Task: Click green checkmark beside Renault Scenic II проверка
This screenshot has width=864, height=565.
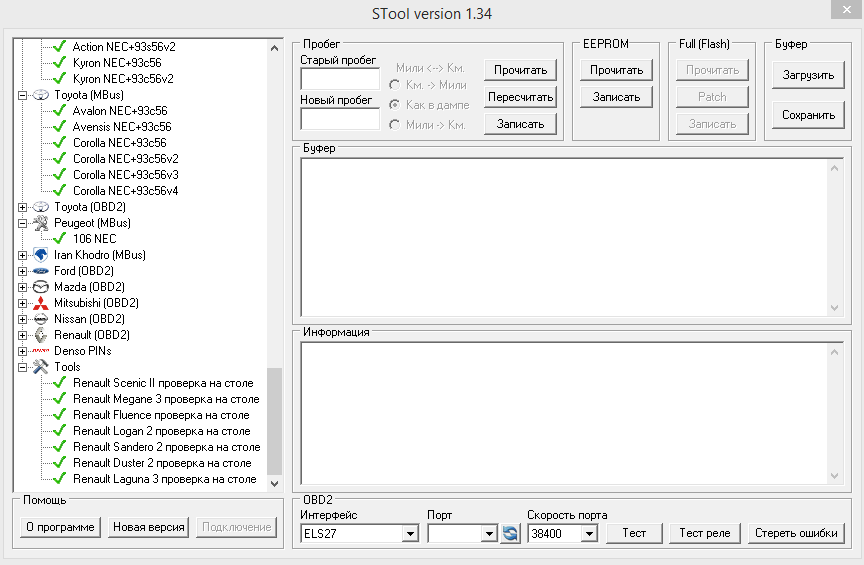Action: click(x=60, y=383)
